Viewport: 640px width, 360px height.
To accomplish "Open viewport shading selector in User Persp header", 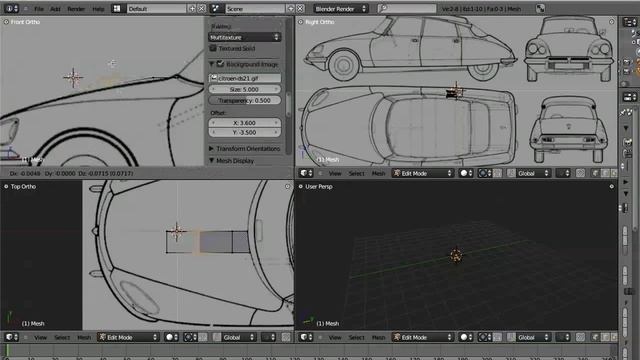I will (467, 338).
